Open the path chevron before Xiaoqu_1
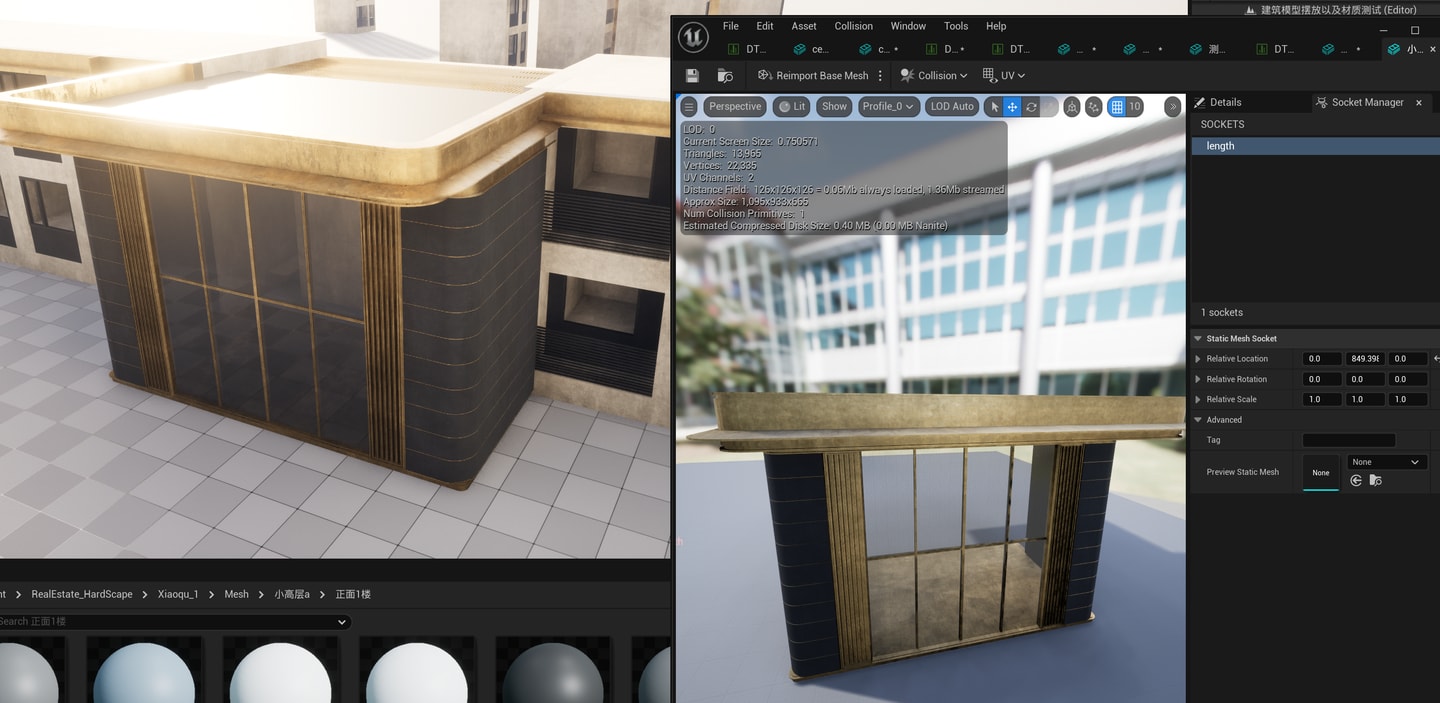Viewport: 1440px width, 703px height. point(145,594)
